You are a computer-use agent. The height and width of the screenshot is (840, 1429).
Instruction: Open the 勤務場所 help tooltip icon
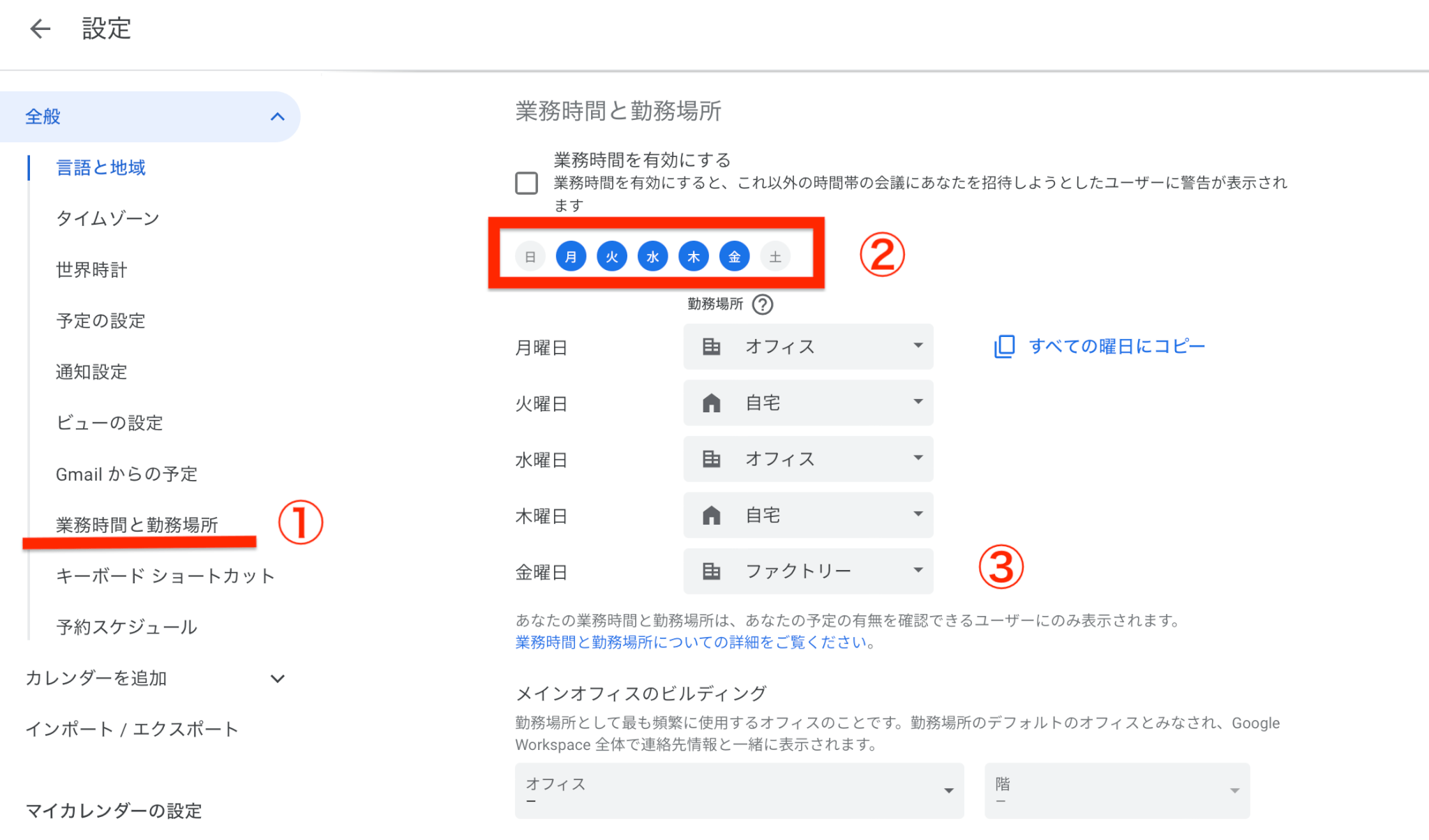(763, 305)
